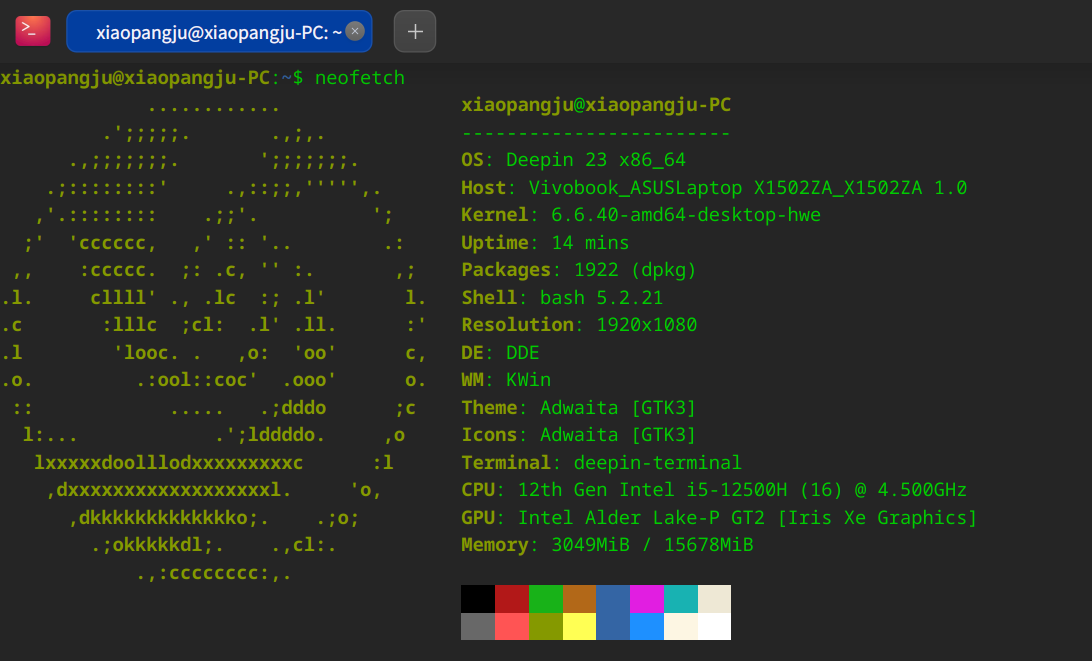The width and height of the screenshot is (1092, 661).
Task: Click the Terminal value deepin-terminal
Action: 657,463
